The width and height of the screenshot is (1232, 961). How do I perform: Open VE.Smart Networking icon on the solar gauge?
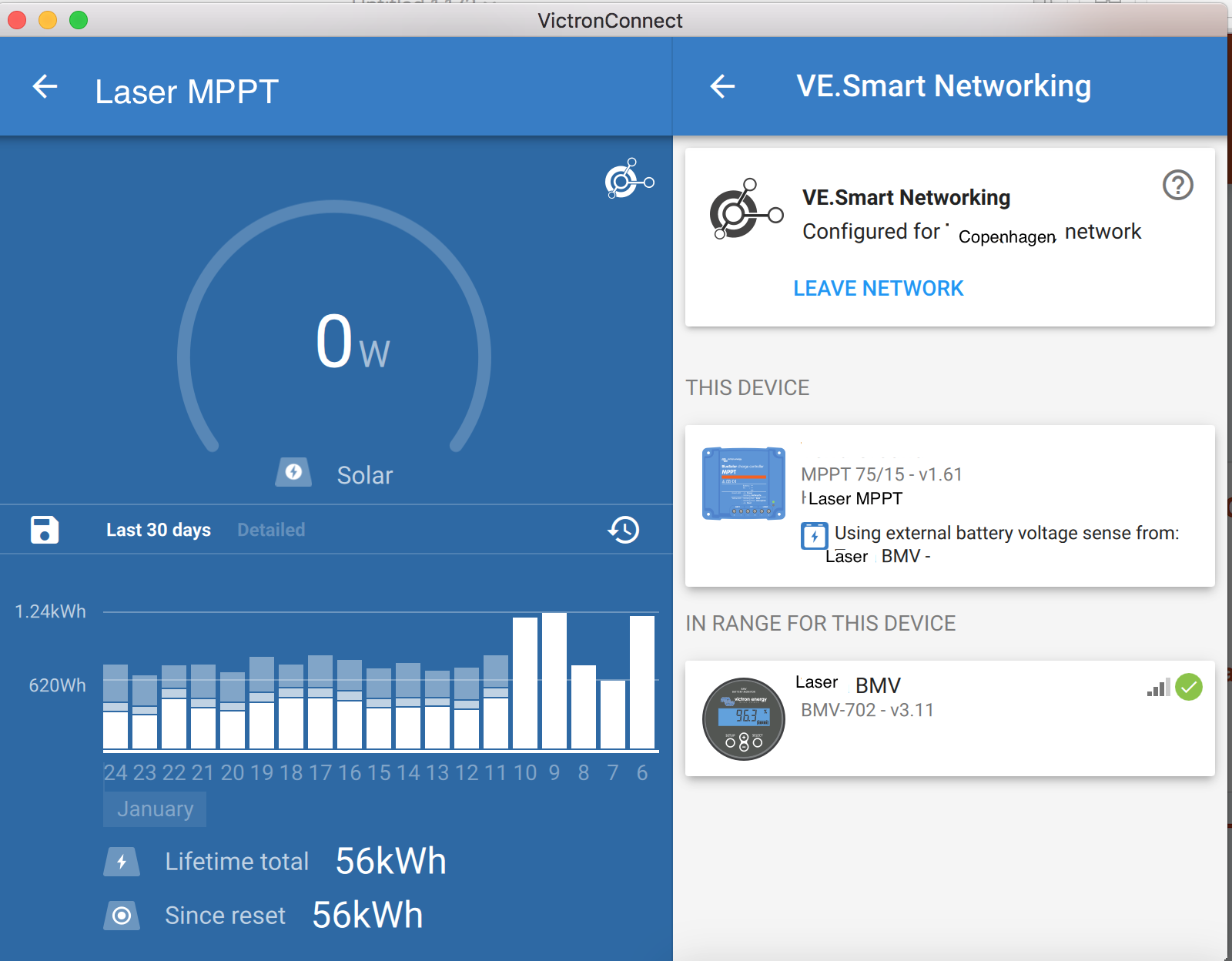629,179
